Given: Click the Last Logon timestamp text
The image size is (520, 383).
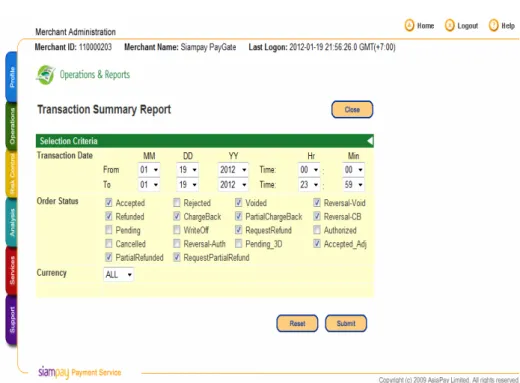Looking at the screenshot, I should (322, 47).
